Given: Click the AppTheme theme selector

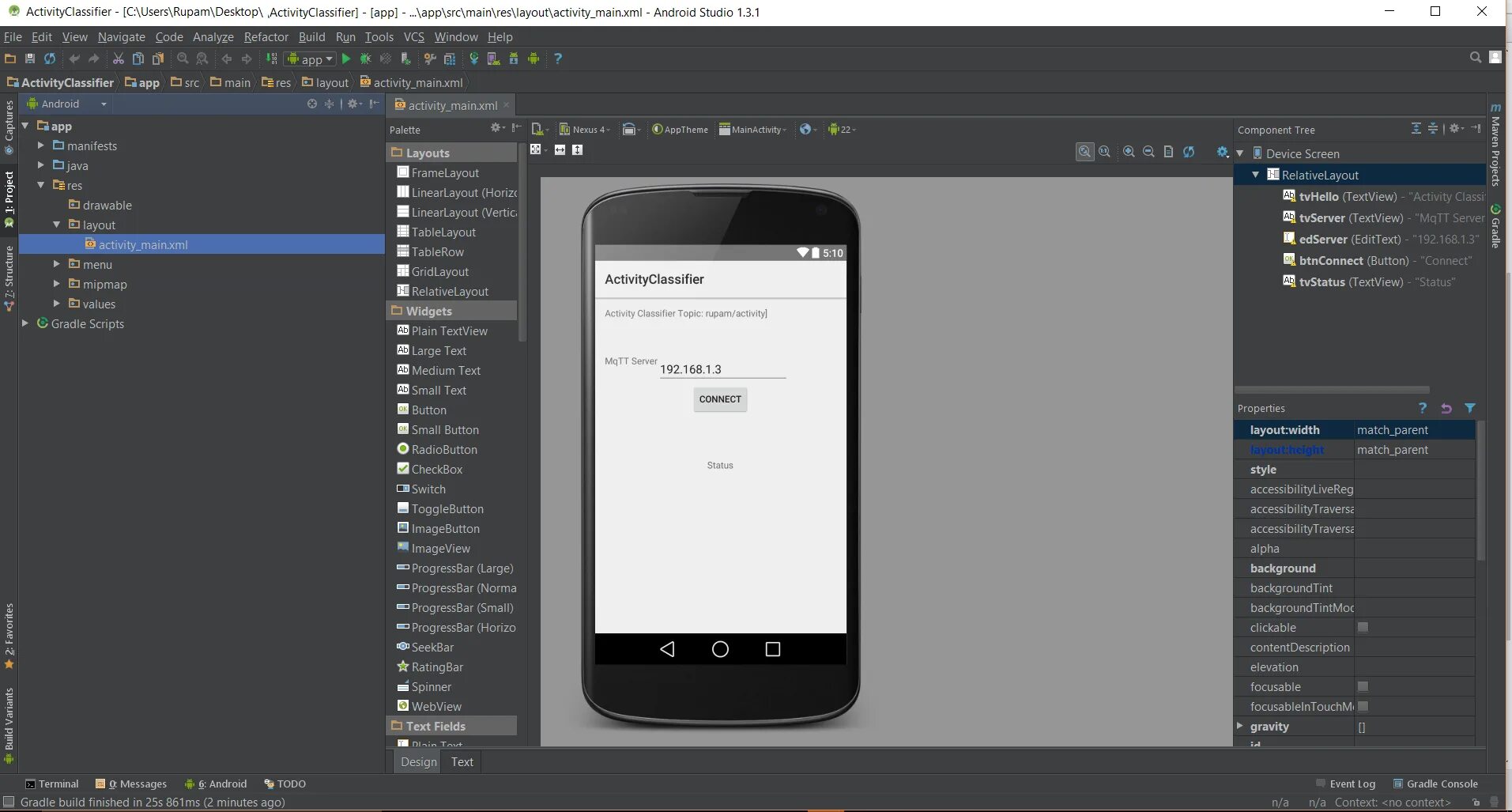Looking at the screenshot, I should 680,130.
